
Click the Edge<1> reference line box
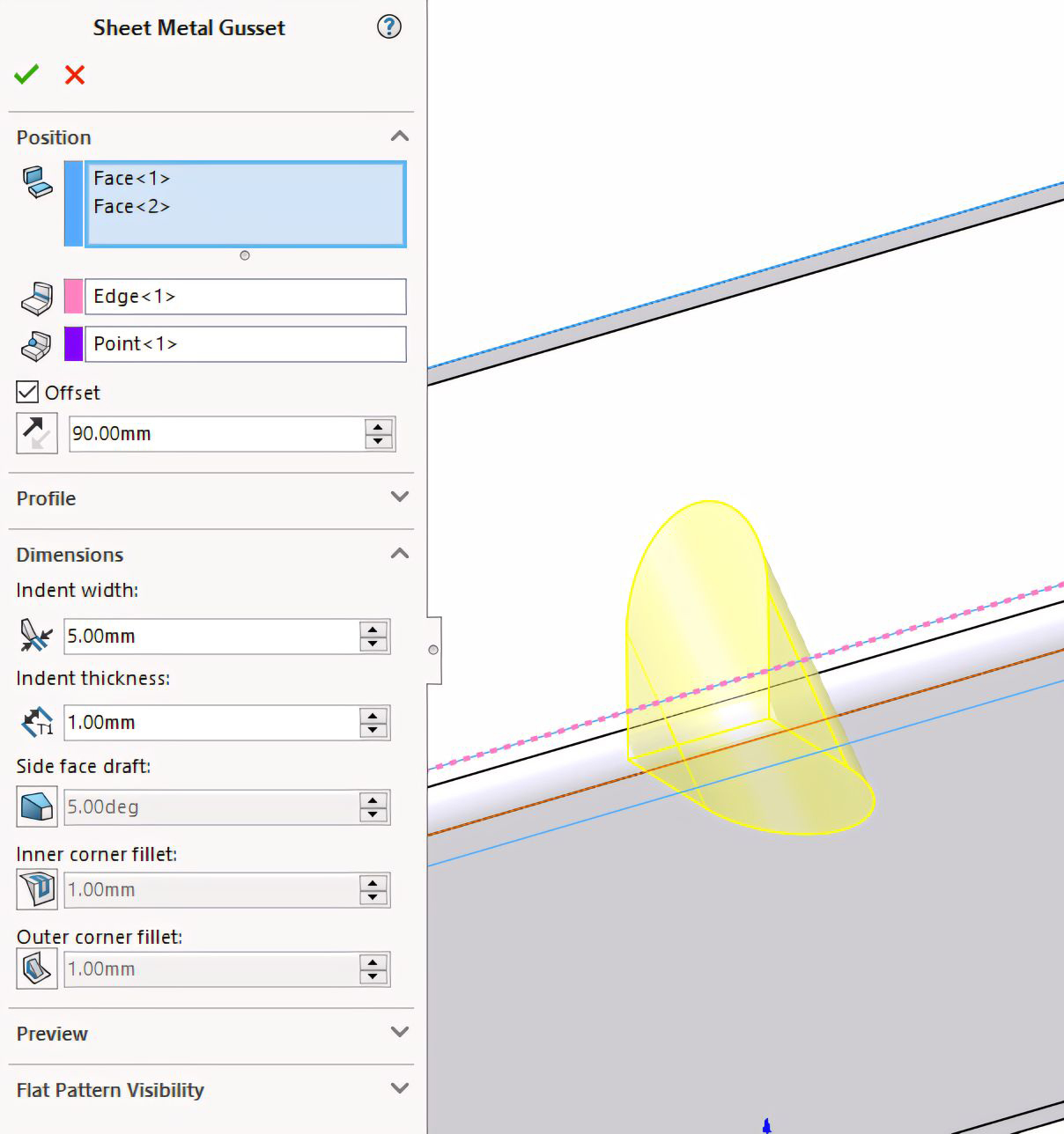click(245, 297)
